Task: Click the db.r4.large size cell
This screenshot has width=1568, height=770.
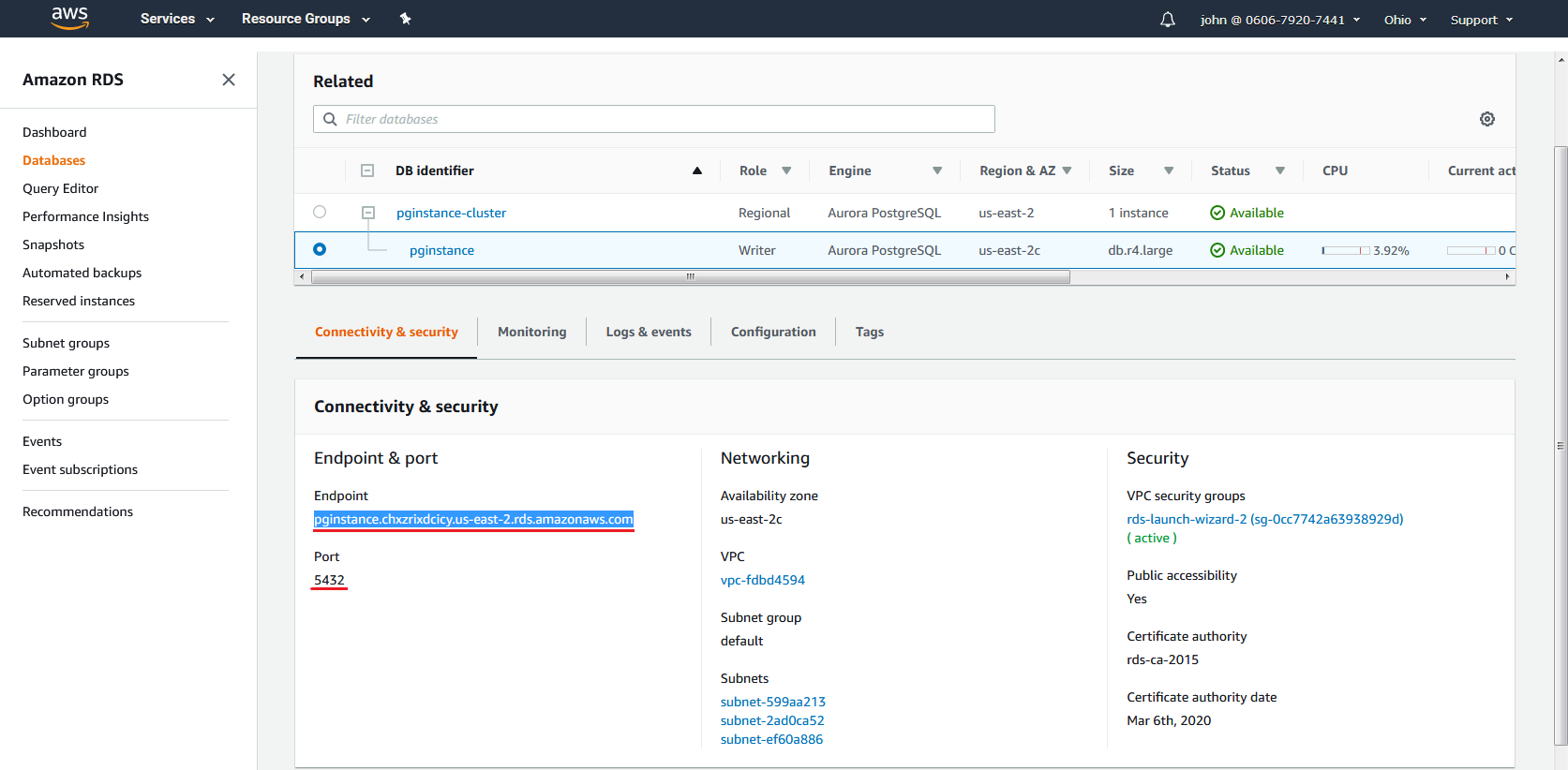Action: click(1140, 250)
